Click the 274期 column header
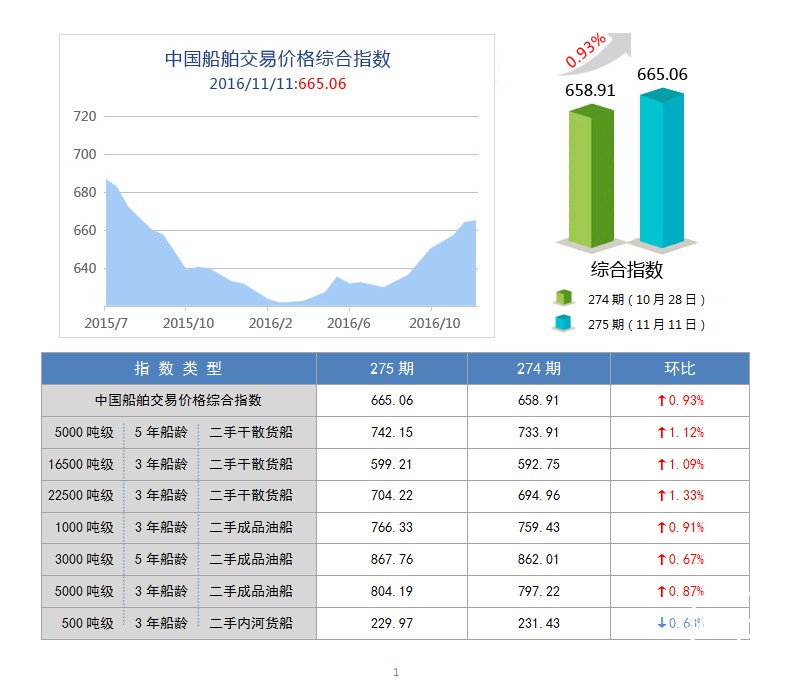 coord(539,368)
